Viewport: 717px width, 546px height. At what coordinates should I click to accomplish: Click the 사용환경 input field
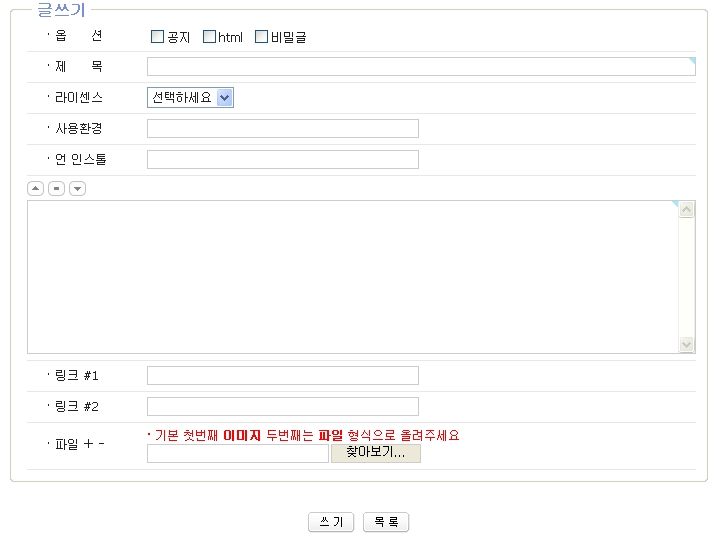282,129
